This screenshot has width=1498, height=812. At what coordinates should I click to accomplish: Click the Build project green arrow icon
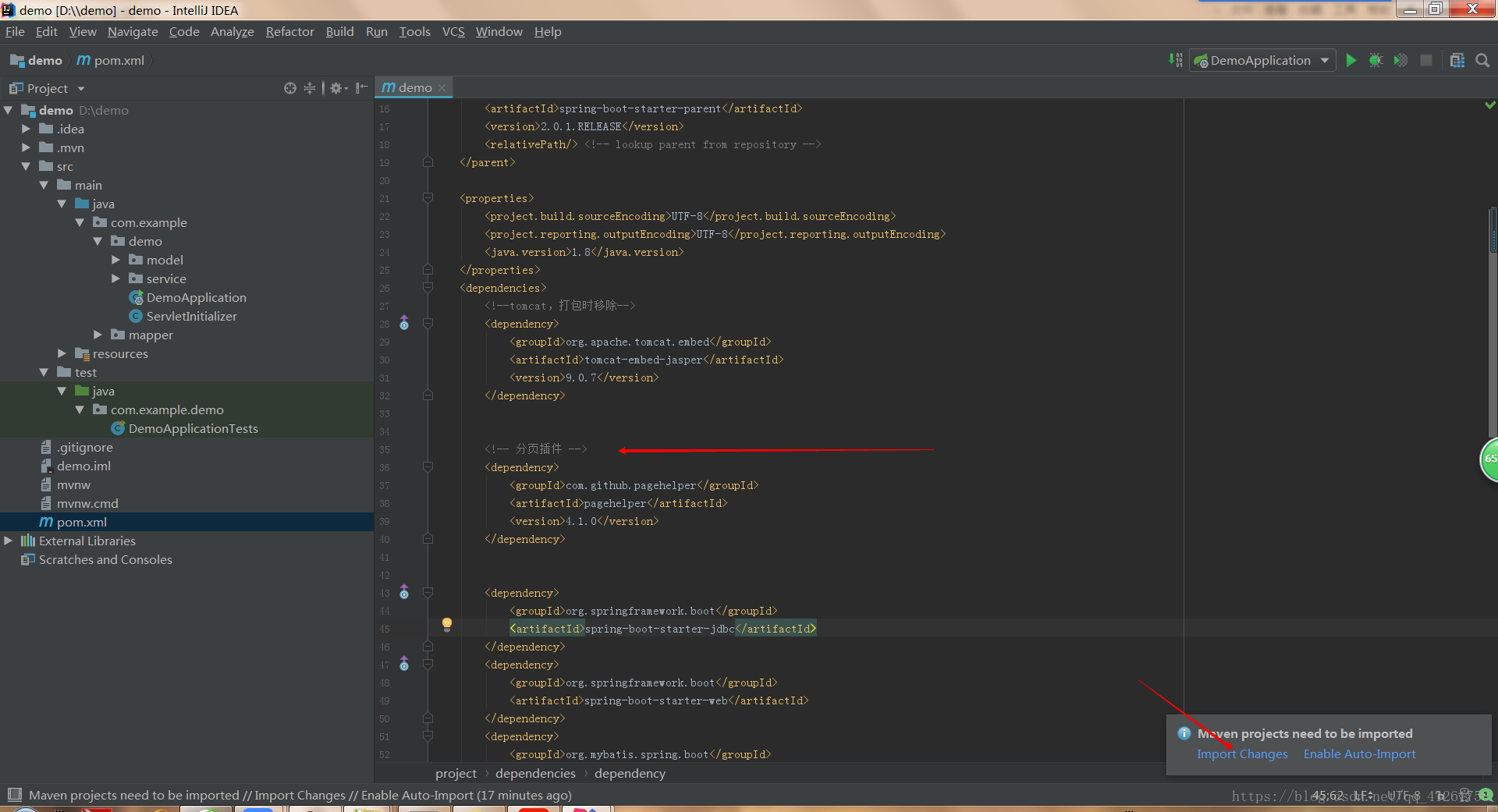pyautogui.click(x=1176, y=60)
